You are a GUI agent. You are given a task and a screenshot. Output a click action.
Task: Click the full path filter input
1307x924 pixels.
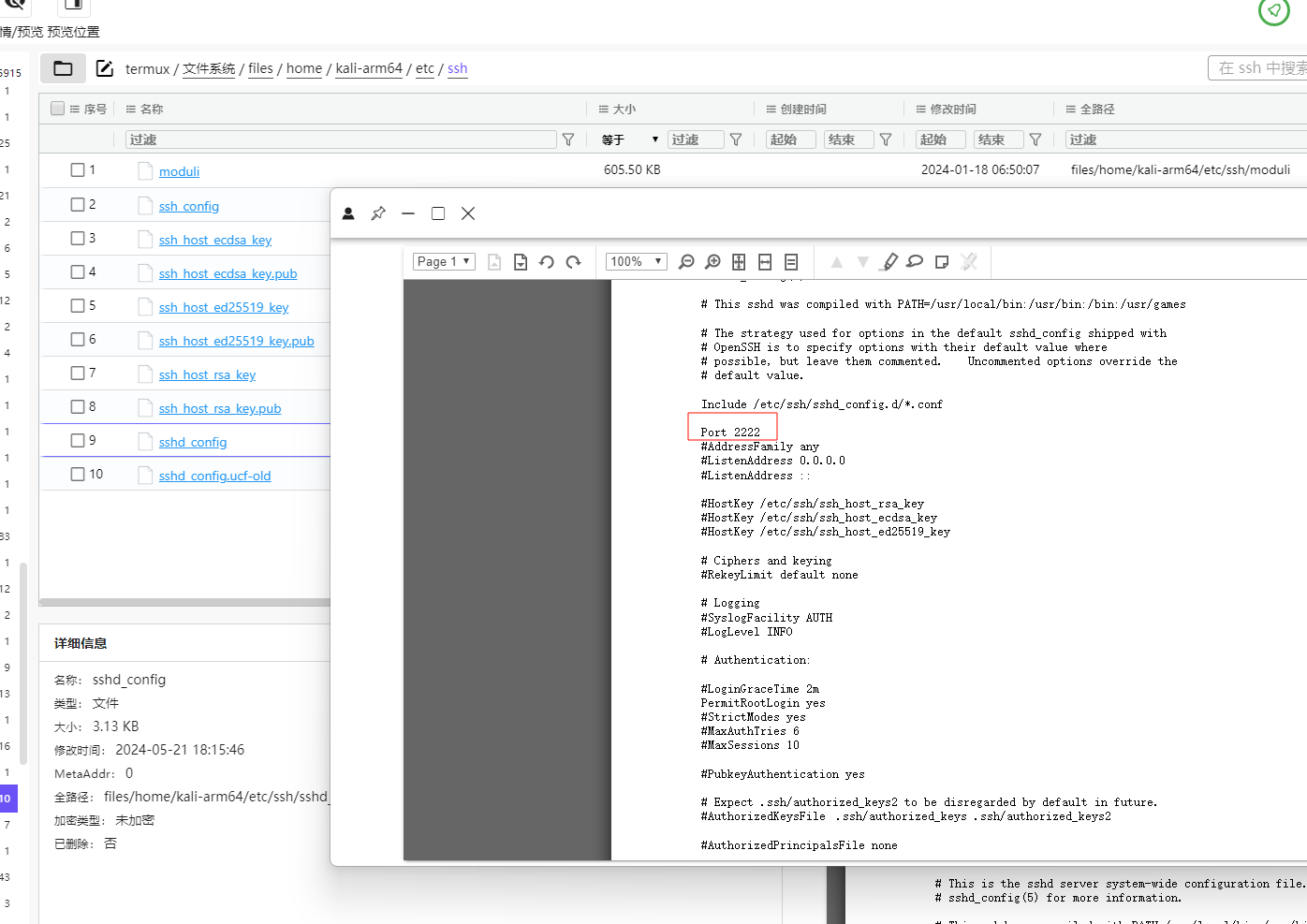tap(1186, 139)
